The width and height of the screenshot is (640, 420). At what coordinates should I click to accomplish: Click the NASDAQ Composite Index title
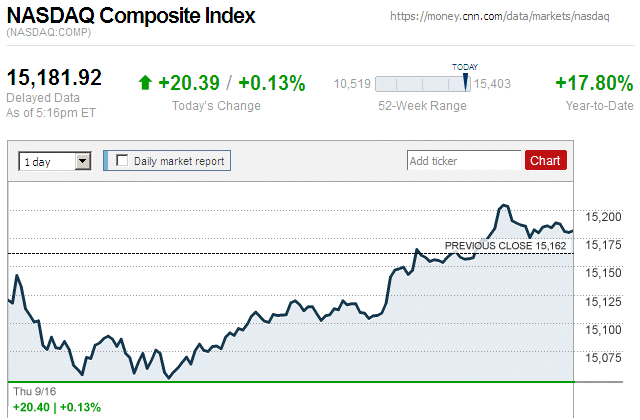tap(131, 16)
